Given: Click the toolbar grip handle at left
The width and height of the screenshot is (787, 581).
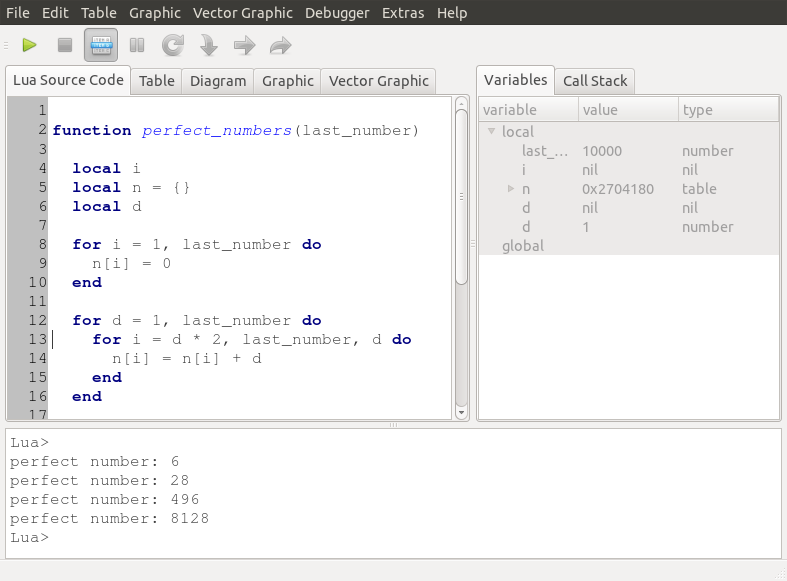Looking at the screenshot, I should click(x=7, y=46).
